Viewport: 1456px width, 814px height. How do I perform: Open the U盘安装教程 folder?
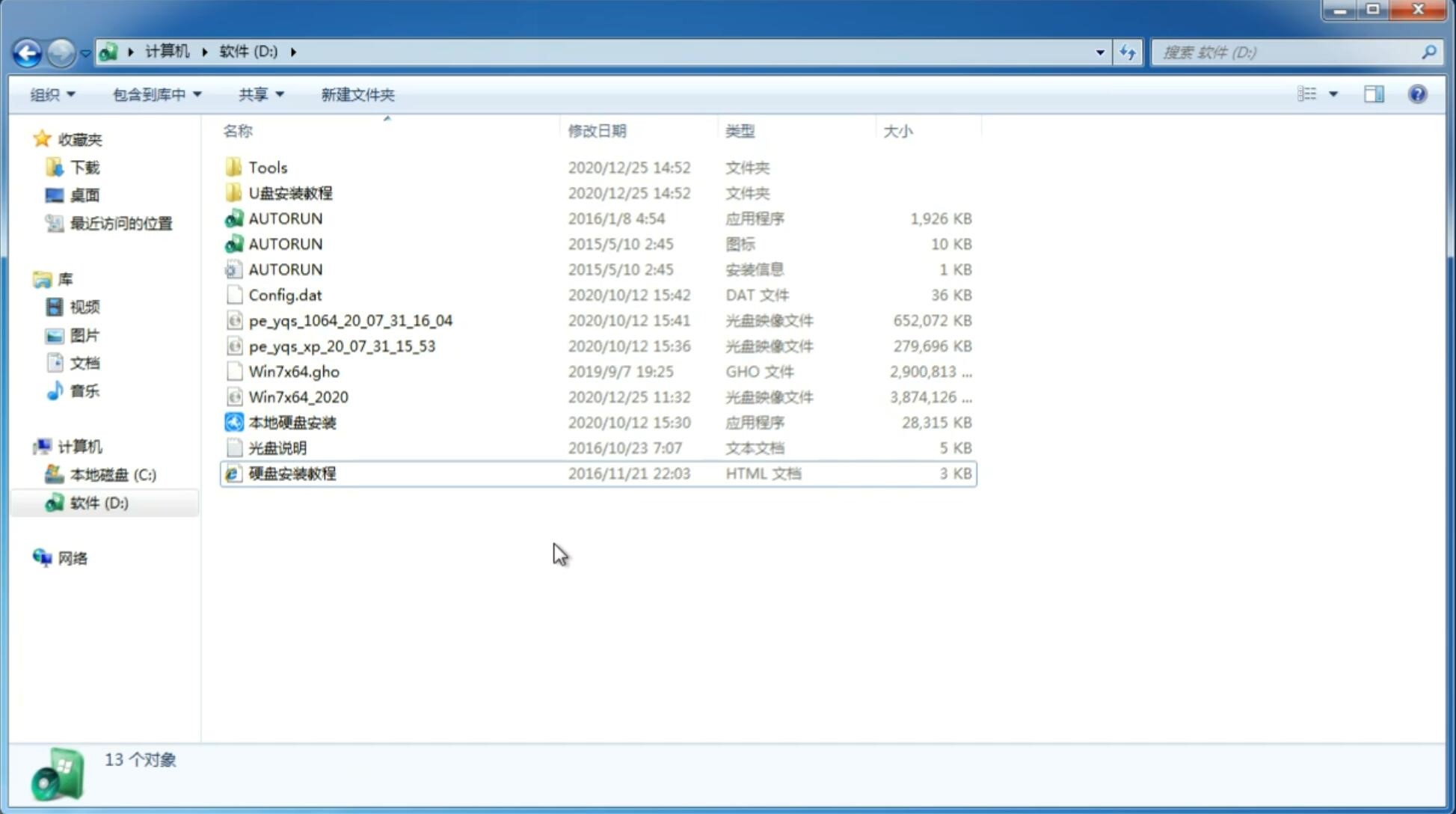290,192
